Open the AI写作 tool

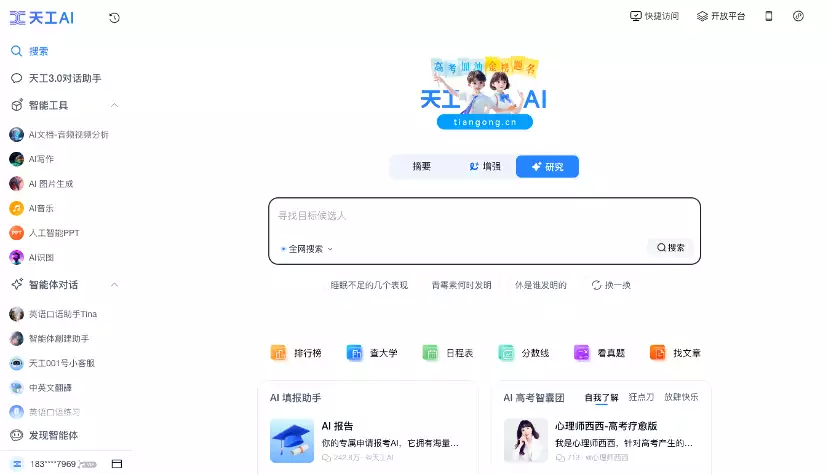click(32, 159)
